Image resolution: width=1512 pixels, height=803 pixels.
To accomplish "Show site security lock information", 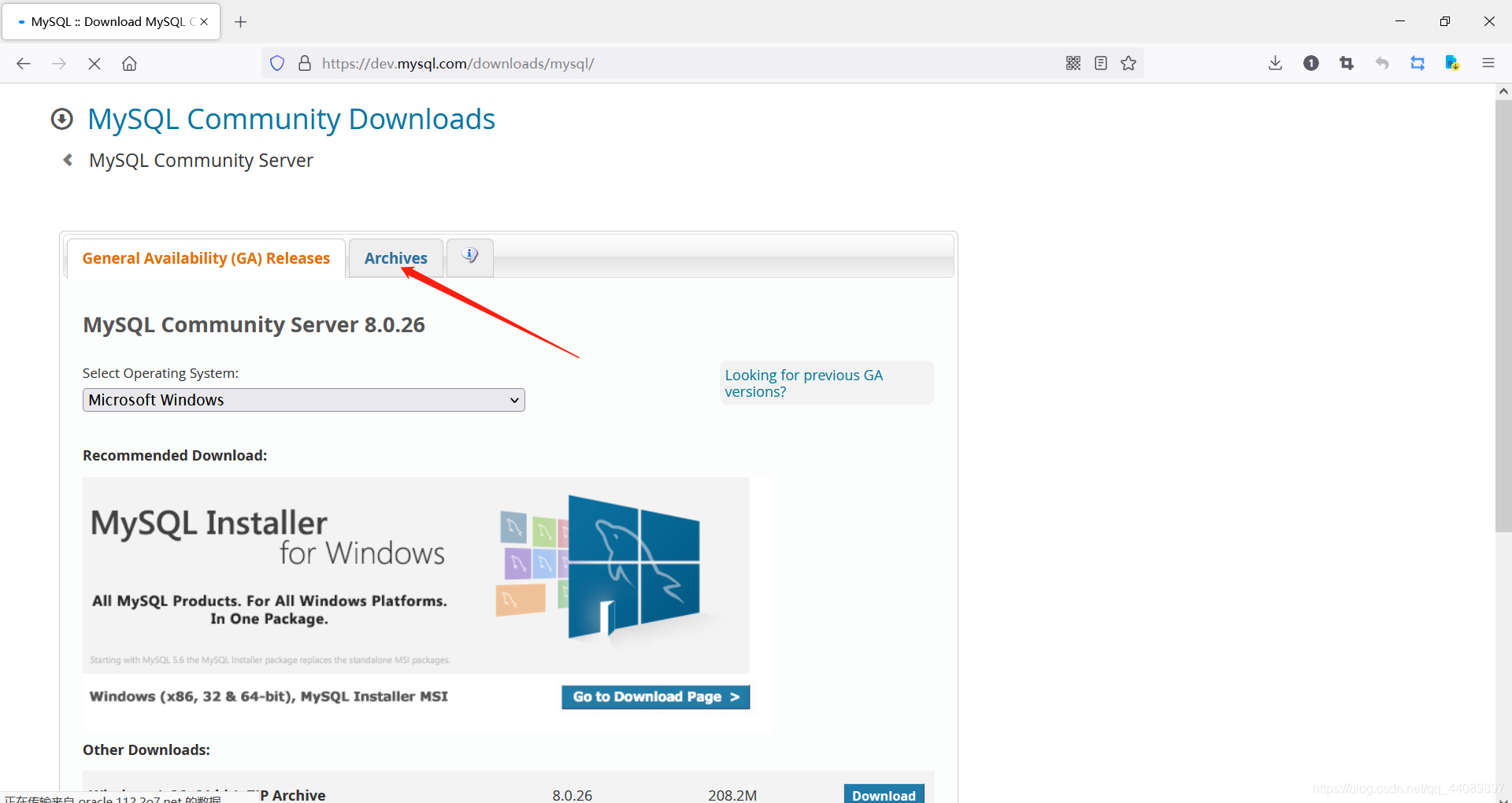I will coord(305,63).
